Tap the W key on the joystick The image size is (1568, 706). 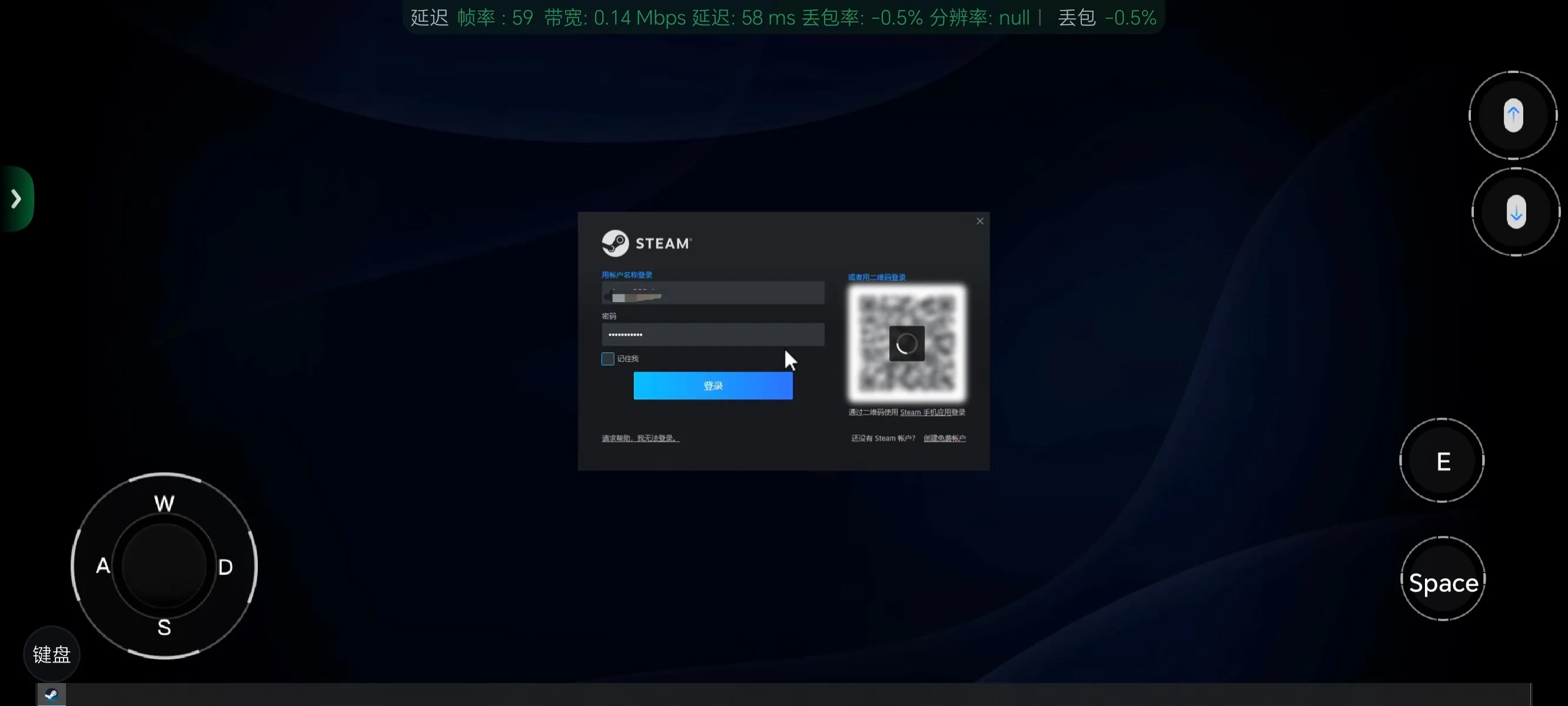[164, 503]
